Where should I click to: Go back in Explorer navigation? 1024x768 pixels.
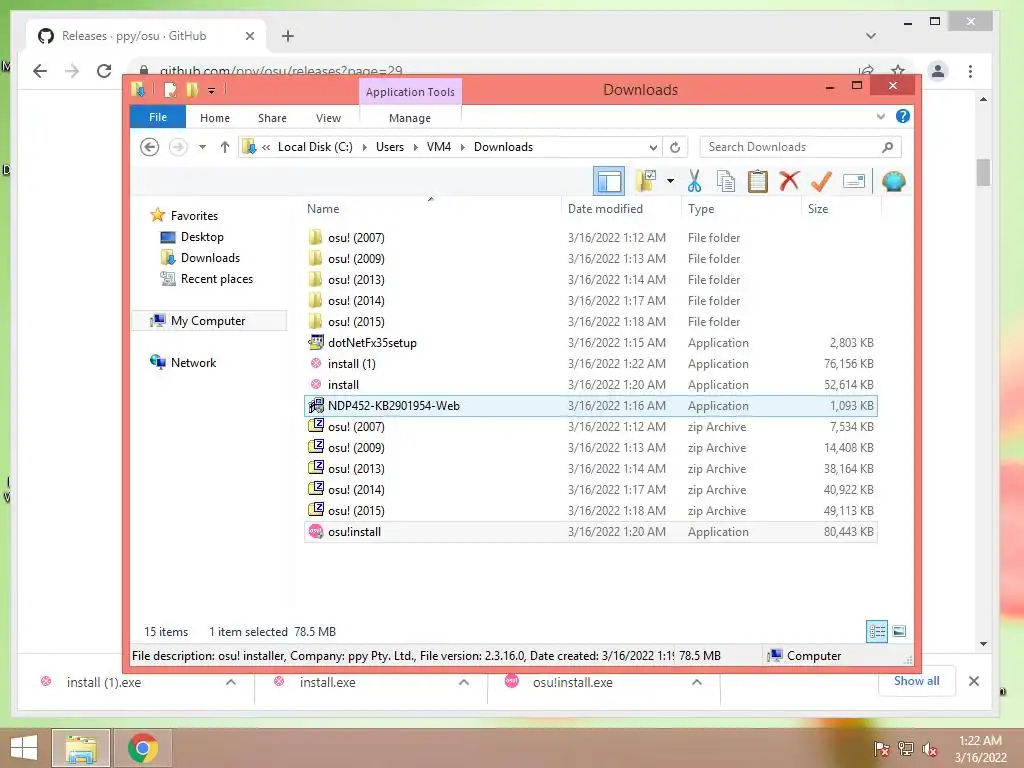pos(150,147)
